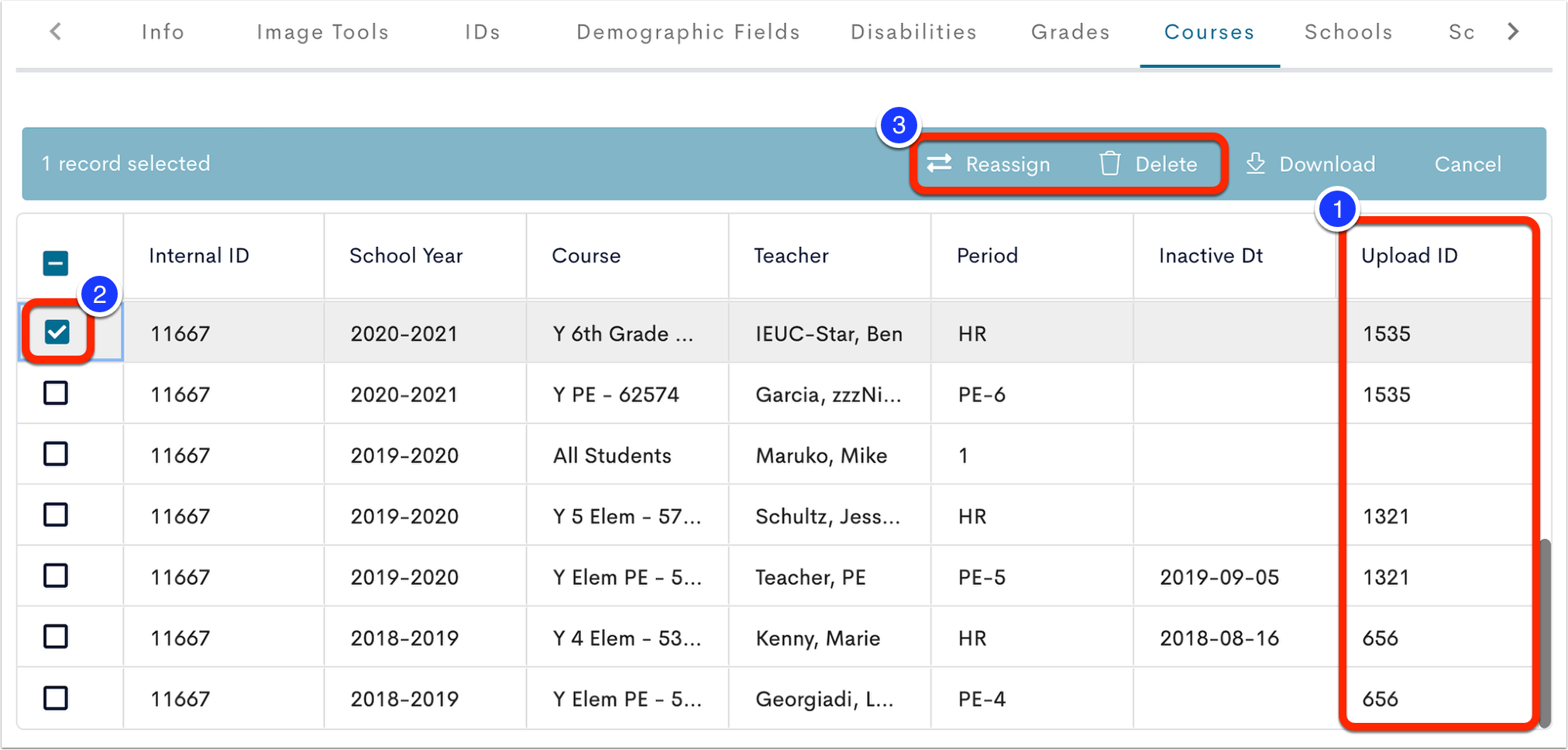Image resolution: width=1568 pixels, height=750 pixels.
Task: Select the Schultz, Jess... row checkbox
Action: (56, 515)
